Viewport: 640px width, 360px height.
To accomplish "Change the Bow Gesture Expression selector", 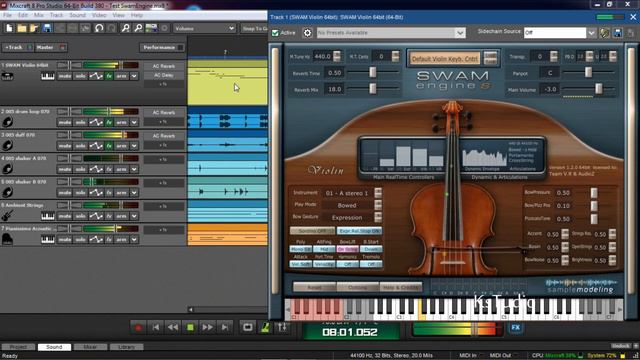I will pos(378,217).
